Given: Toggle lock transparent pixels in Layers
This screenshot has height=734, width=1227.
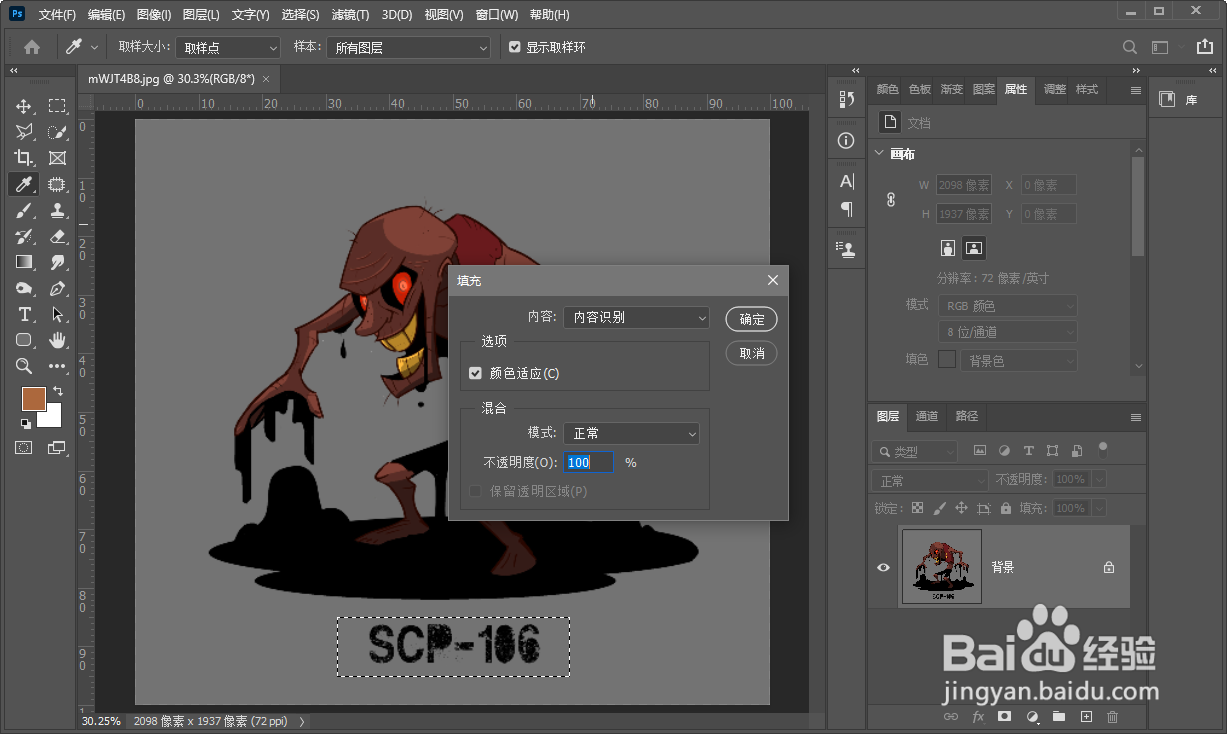Looking at the screenshot, I should click(x=917, y=508).
